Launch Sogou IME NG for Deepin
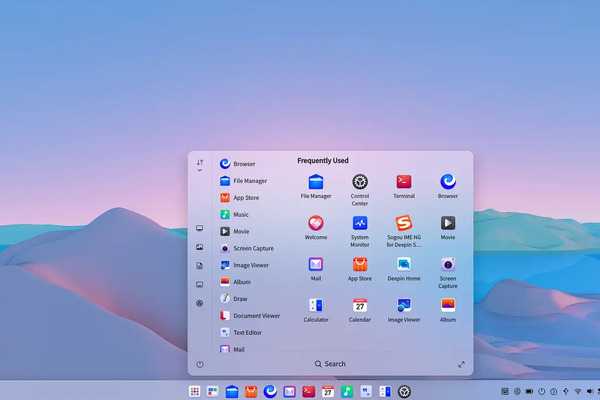The height and width of the screenshot is (400, 600). (404, 231)
